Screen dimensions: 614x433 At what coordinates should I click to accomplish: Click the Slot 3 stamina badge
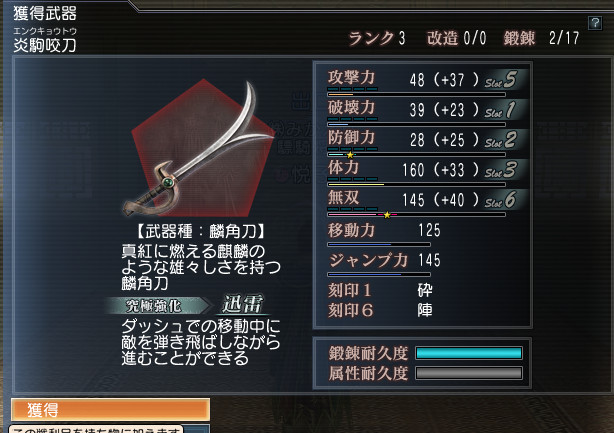pyautogui.click(x=501, y=170)
